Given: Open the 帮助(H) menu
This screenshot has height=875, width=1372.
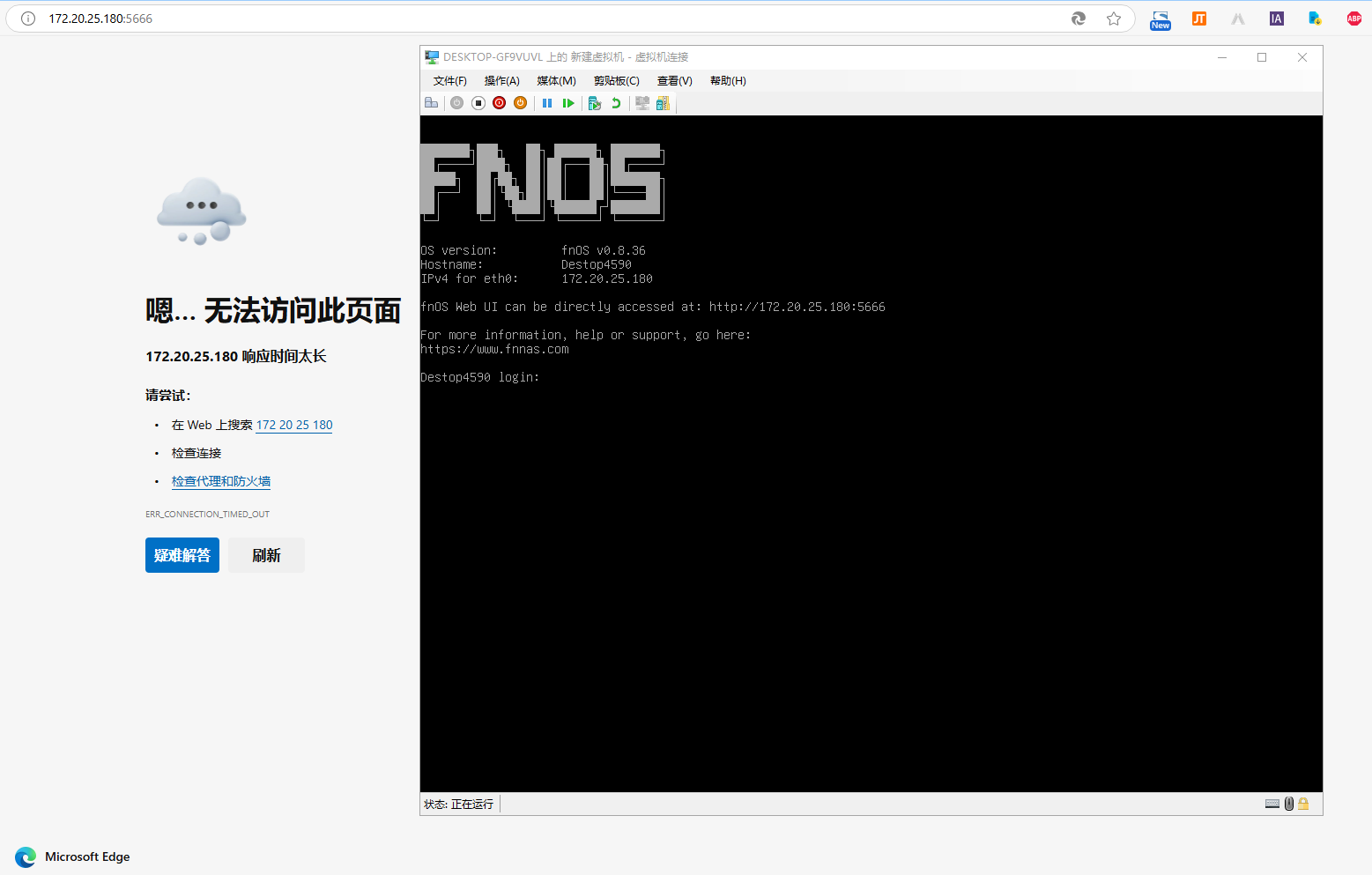Looking at the screenshot, I should (728, 81).
